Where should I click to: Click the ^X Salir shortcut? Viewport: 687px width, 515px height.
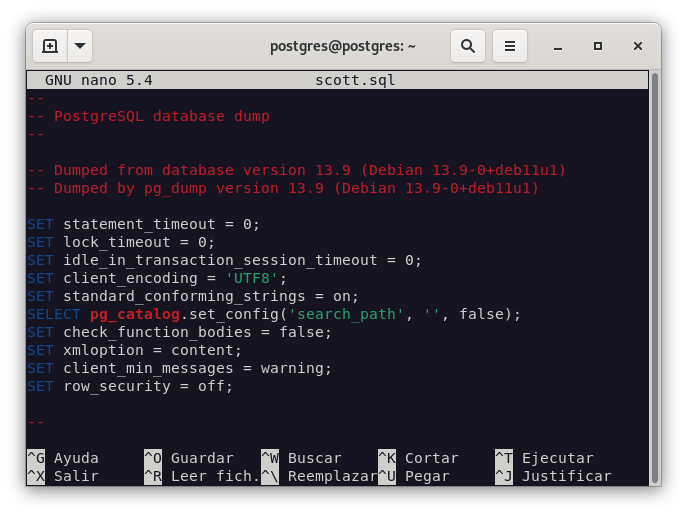(x=62, y=476)
